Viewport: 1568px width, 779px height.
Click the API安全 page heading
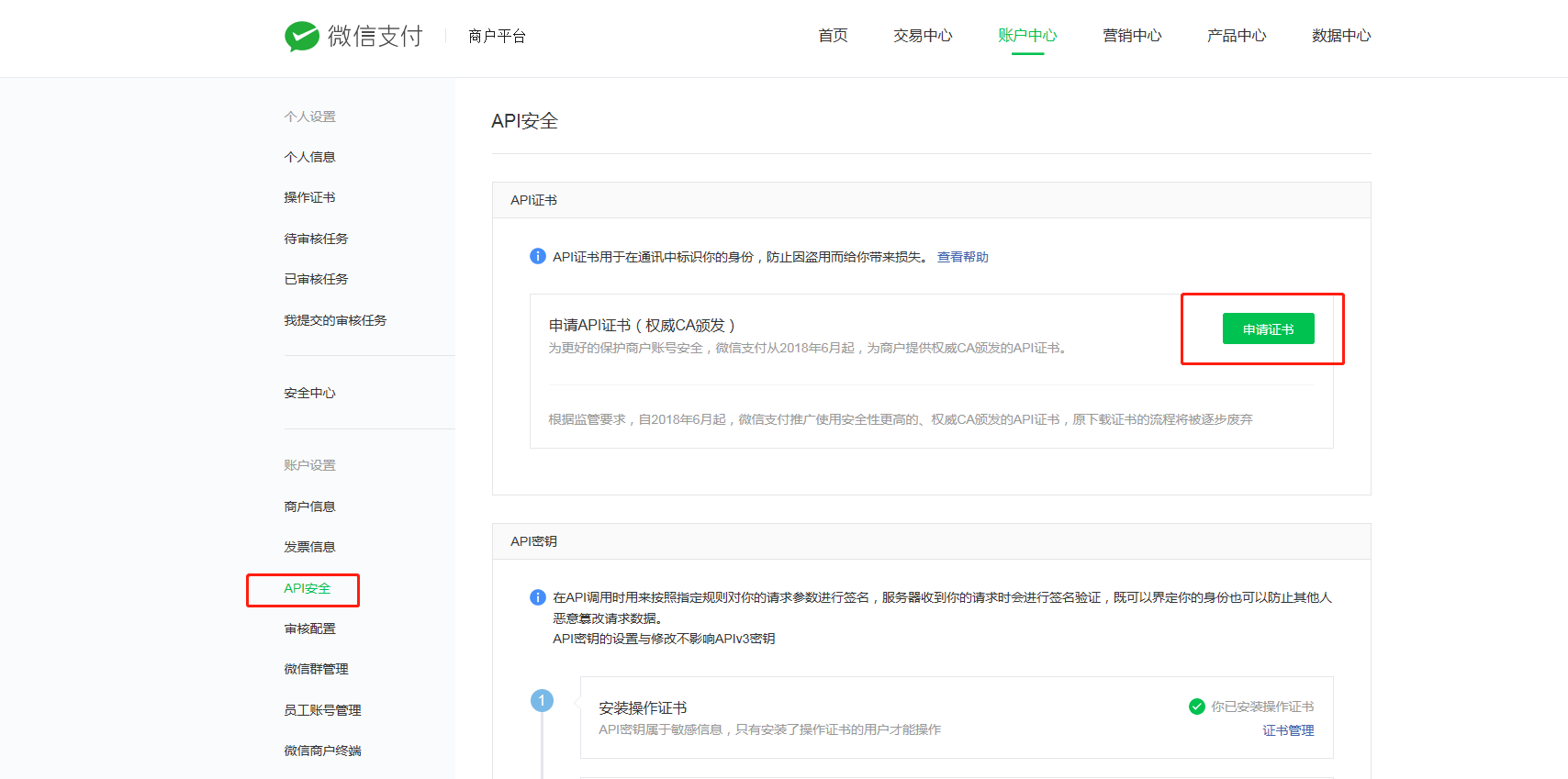point(525,121)
